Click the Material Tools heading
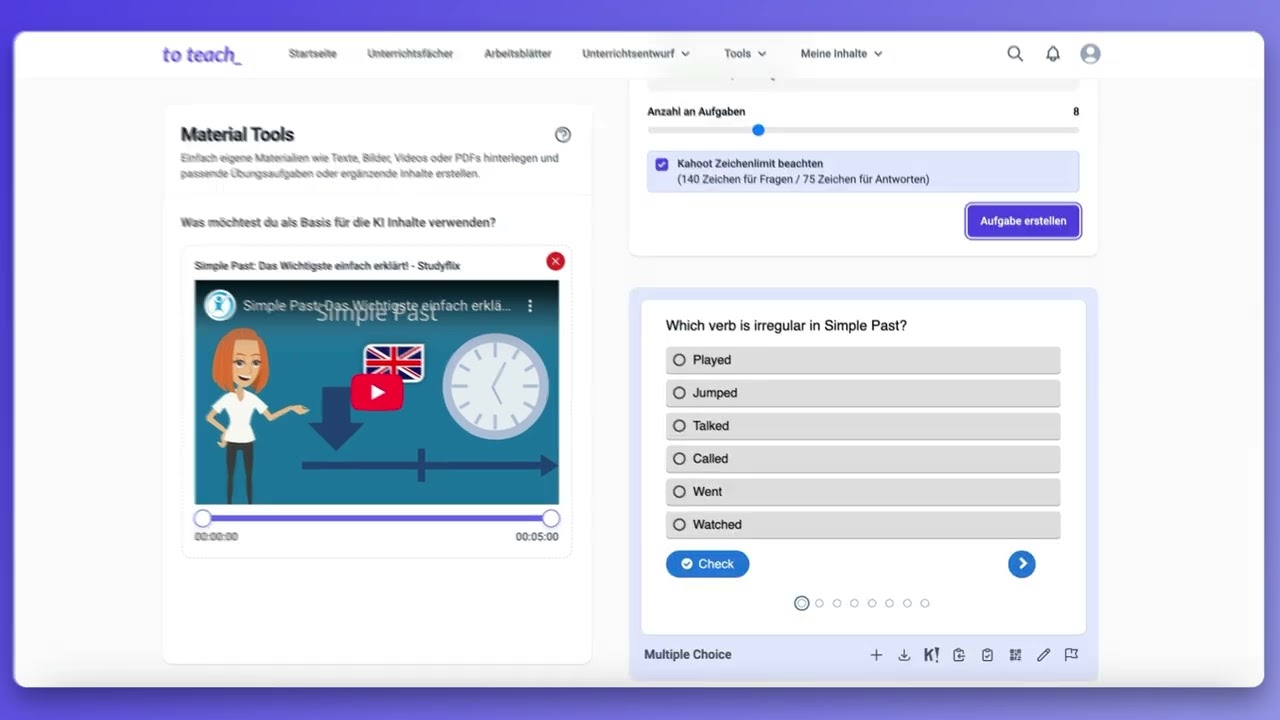Viewport: 1280px width, 720px height. pos(237,134)
